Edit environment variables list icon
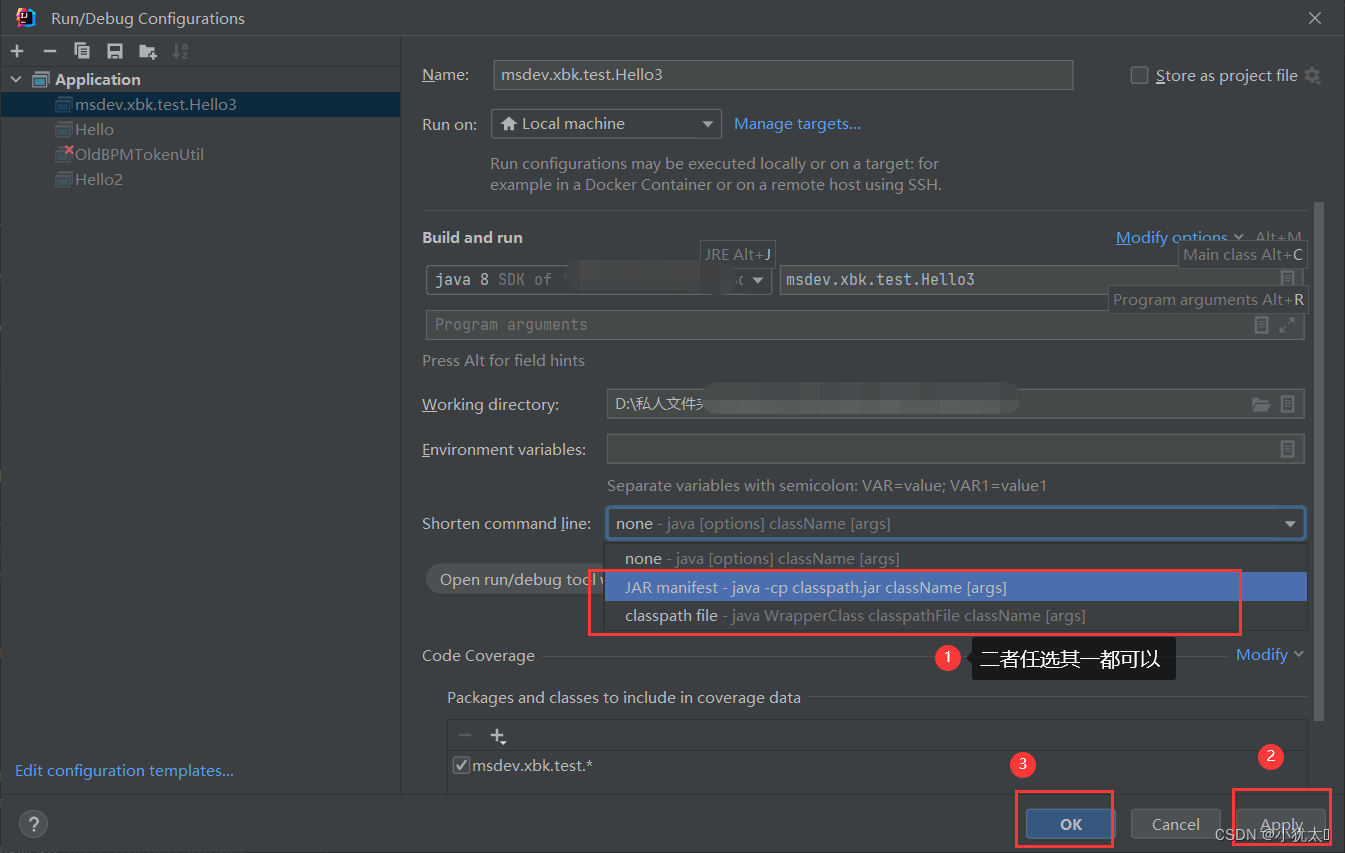 (1288, 449)
